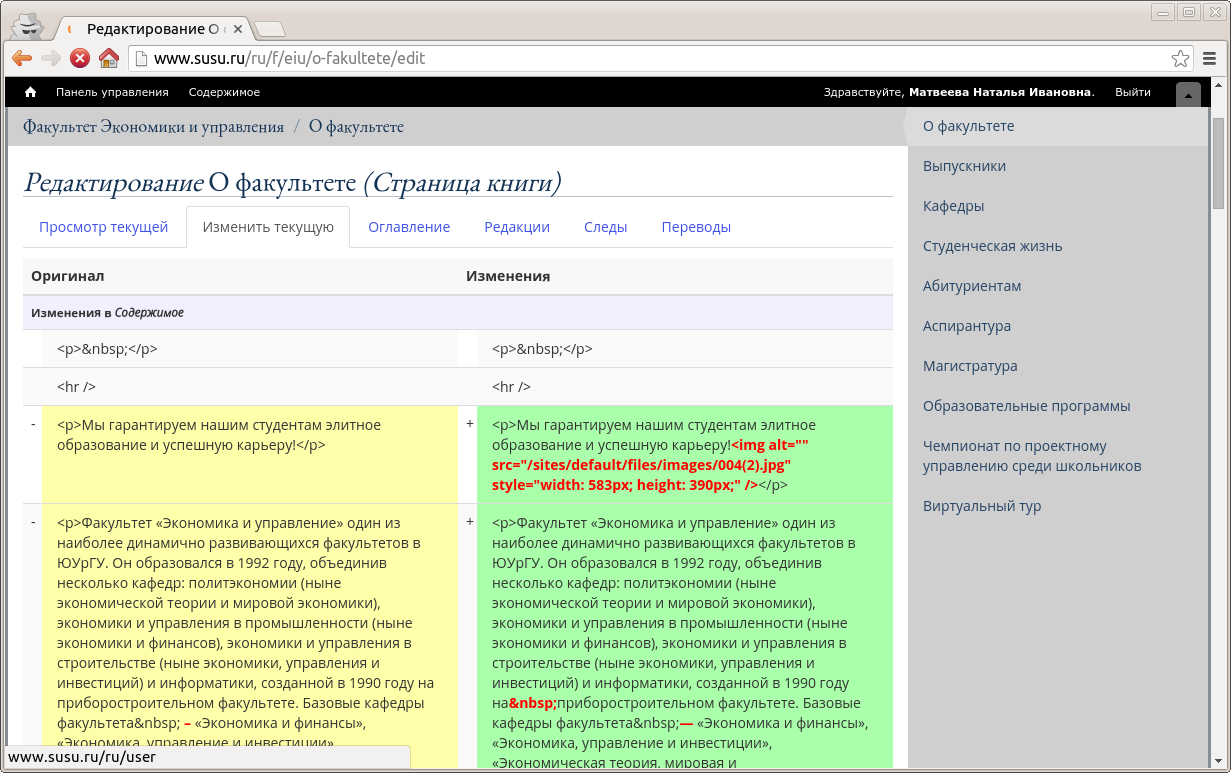Click Выйти to log out
Viewport: 1231px width, 773px height.
1132,92
